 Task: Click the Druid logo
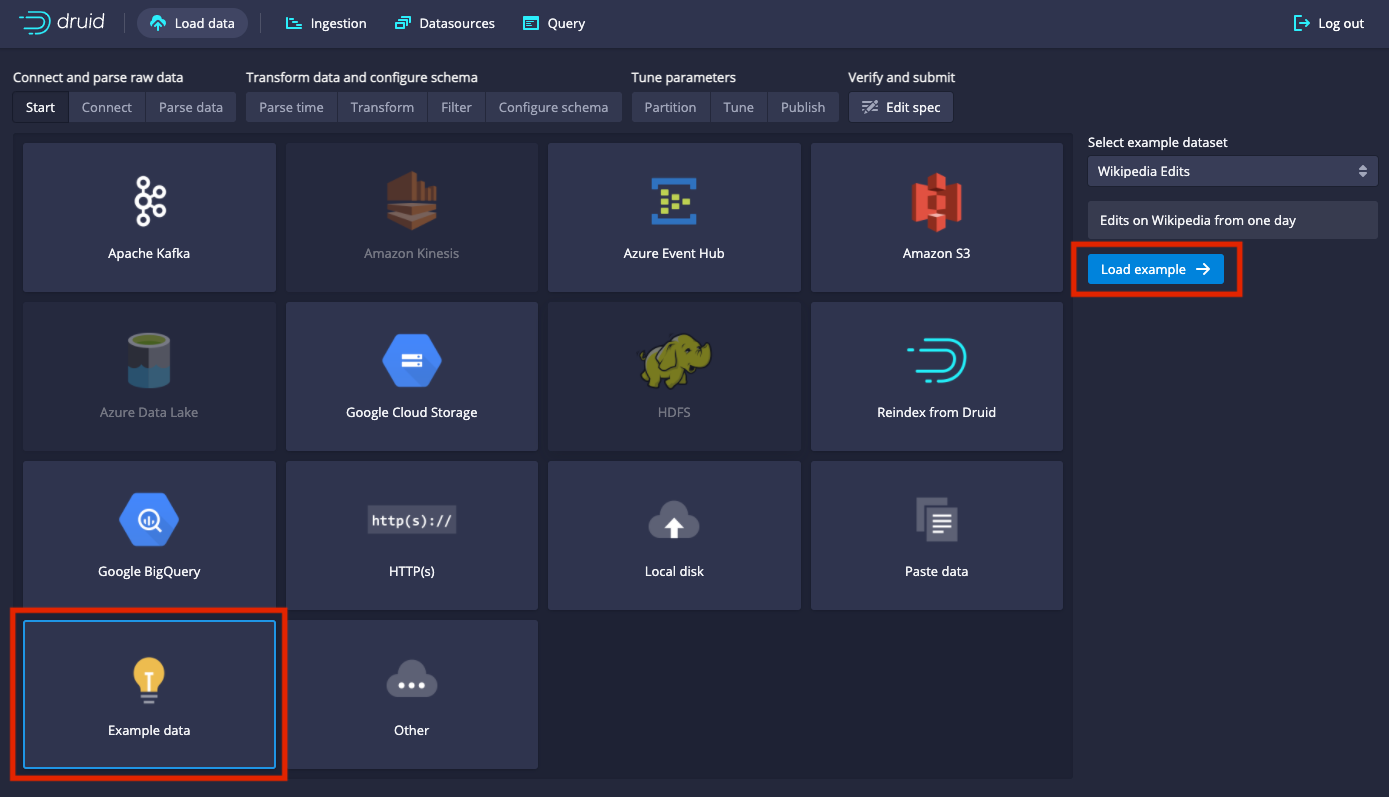coord(62,22)
